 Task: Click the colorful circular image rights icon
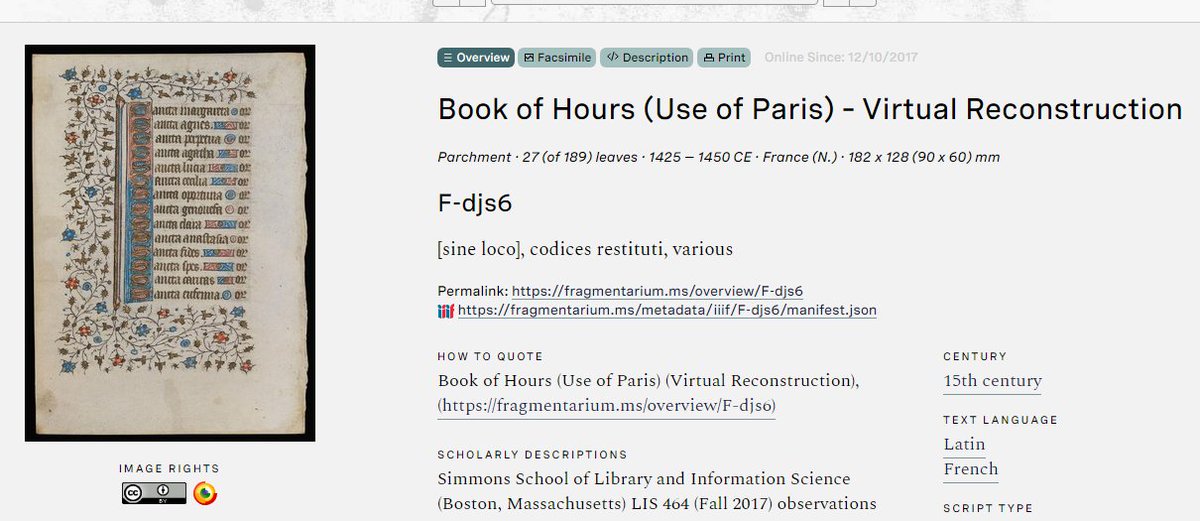(205, 493)
